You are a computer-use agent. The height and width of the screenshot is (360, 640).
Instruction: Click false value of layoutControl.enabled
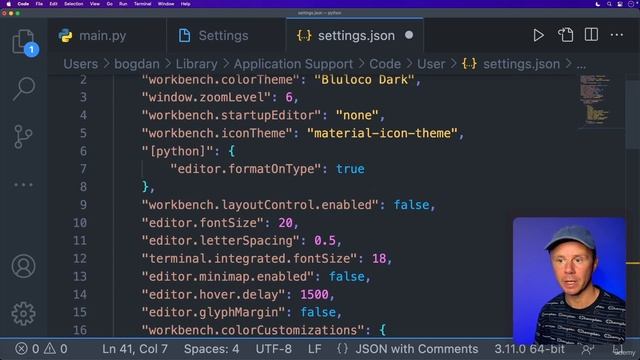click(x=411, y=205)
